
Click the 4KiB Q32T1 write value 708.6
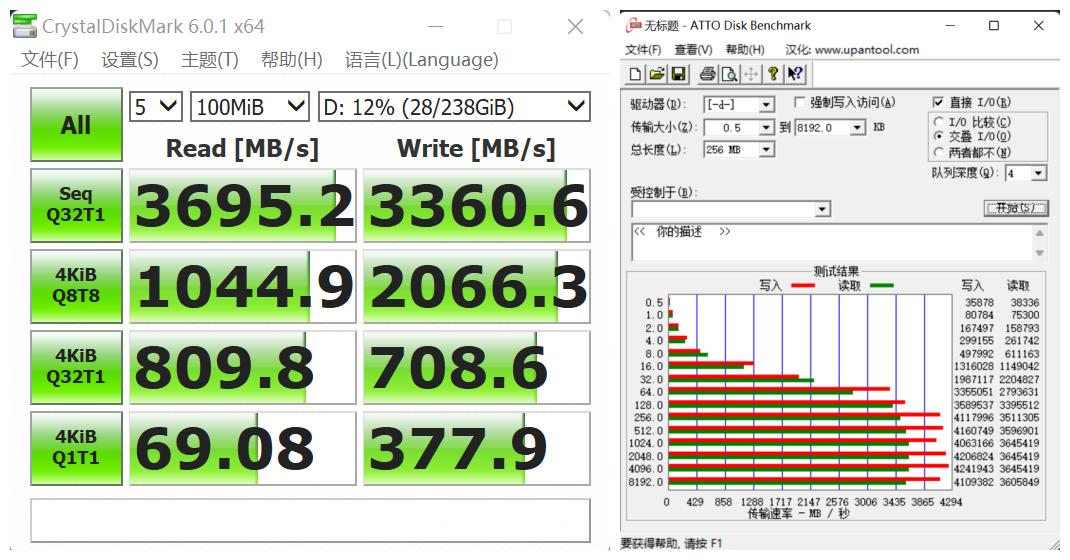click(x=477, y=367)
